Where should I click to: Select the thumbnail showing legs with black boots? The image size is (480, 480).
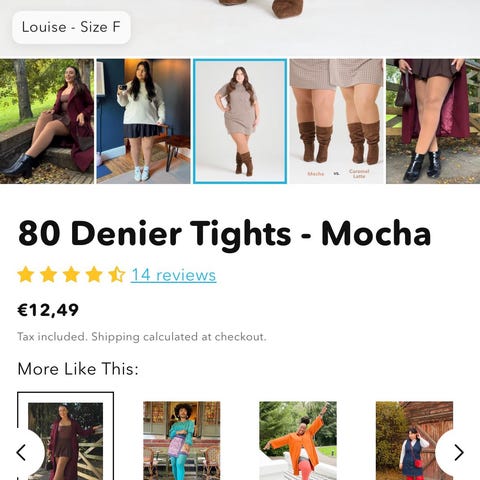[433, 121]
